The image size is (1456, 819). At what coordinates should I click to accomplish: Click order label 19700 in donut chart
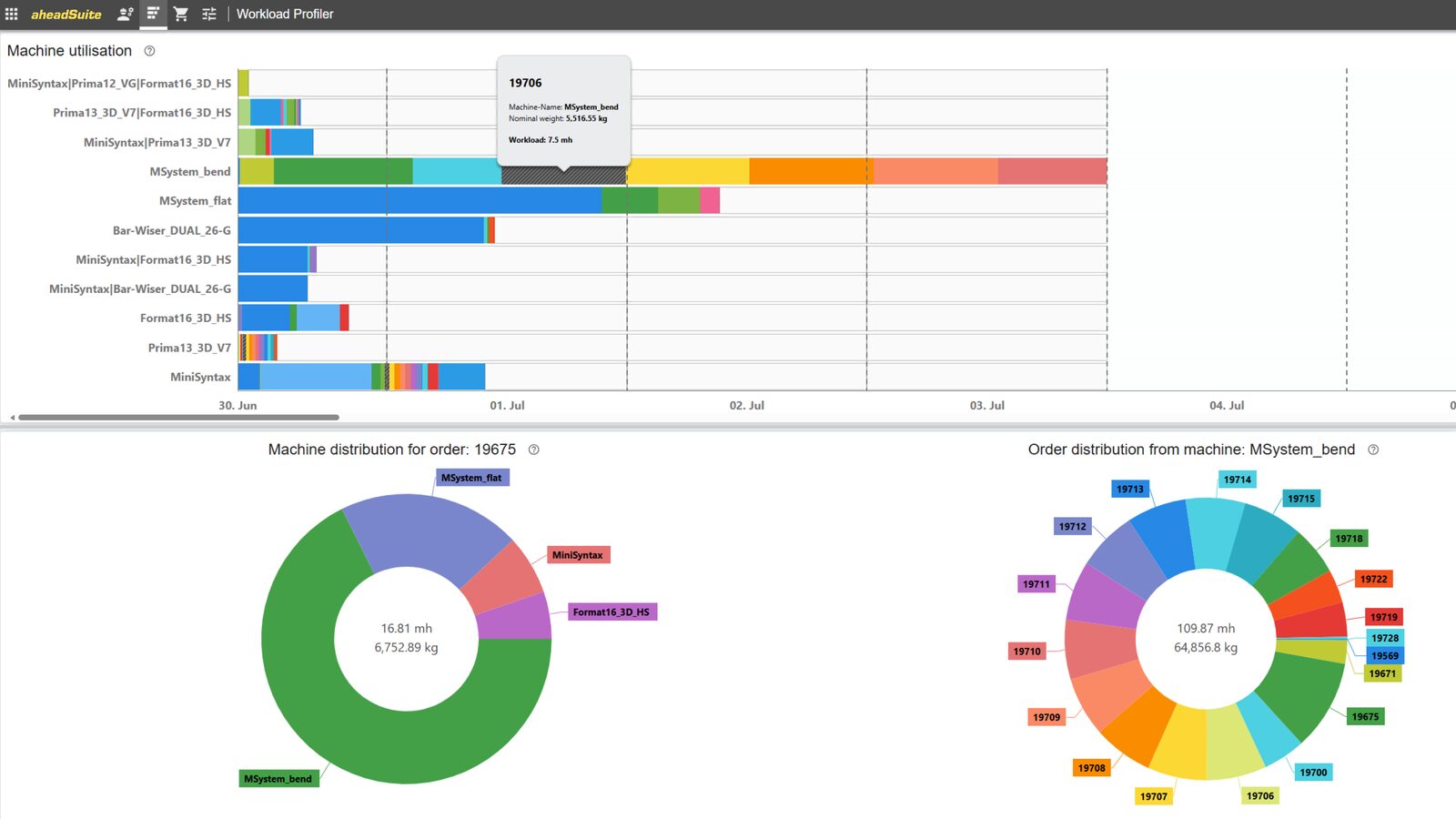1313,773
